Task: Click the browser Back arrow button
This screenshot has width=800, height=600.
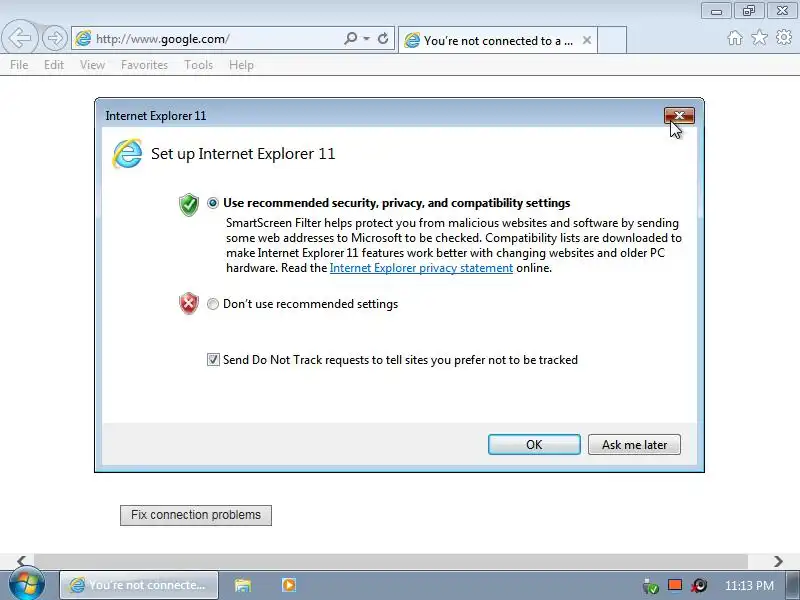Action: coord(19,38)
